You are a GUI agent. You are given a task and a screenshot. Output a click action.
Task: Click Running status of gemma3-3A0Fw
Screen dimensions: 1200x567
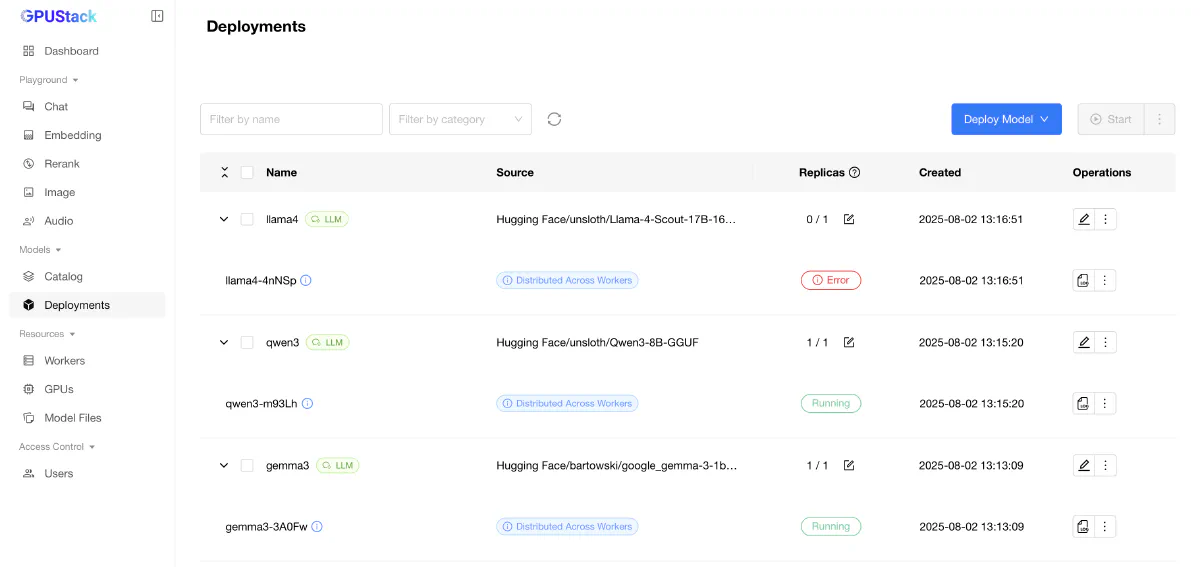(831, 526)
